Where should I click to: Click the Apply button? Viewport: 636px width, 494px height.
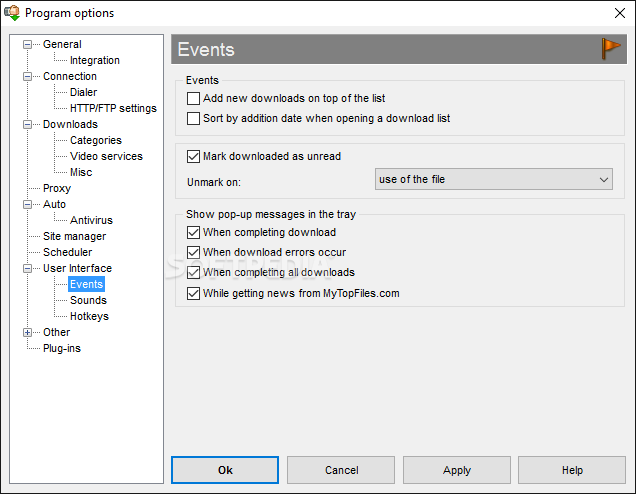[457, 470]
